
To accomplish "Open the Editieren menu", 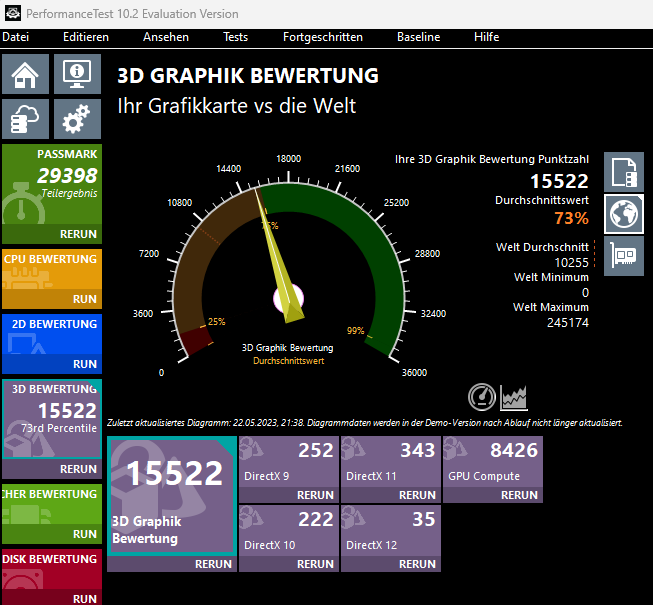I will (86, 37).
